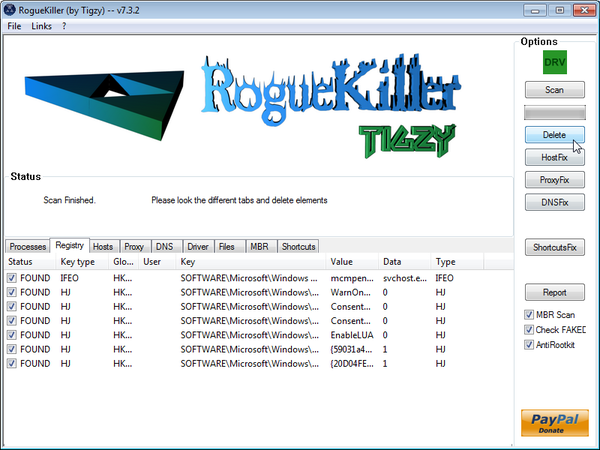Start a new scan with Scan button
Viewport: 600px width, 450px height.
[x=554, y=90]
